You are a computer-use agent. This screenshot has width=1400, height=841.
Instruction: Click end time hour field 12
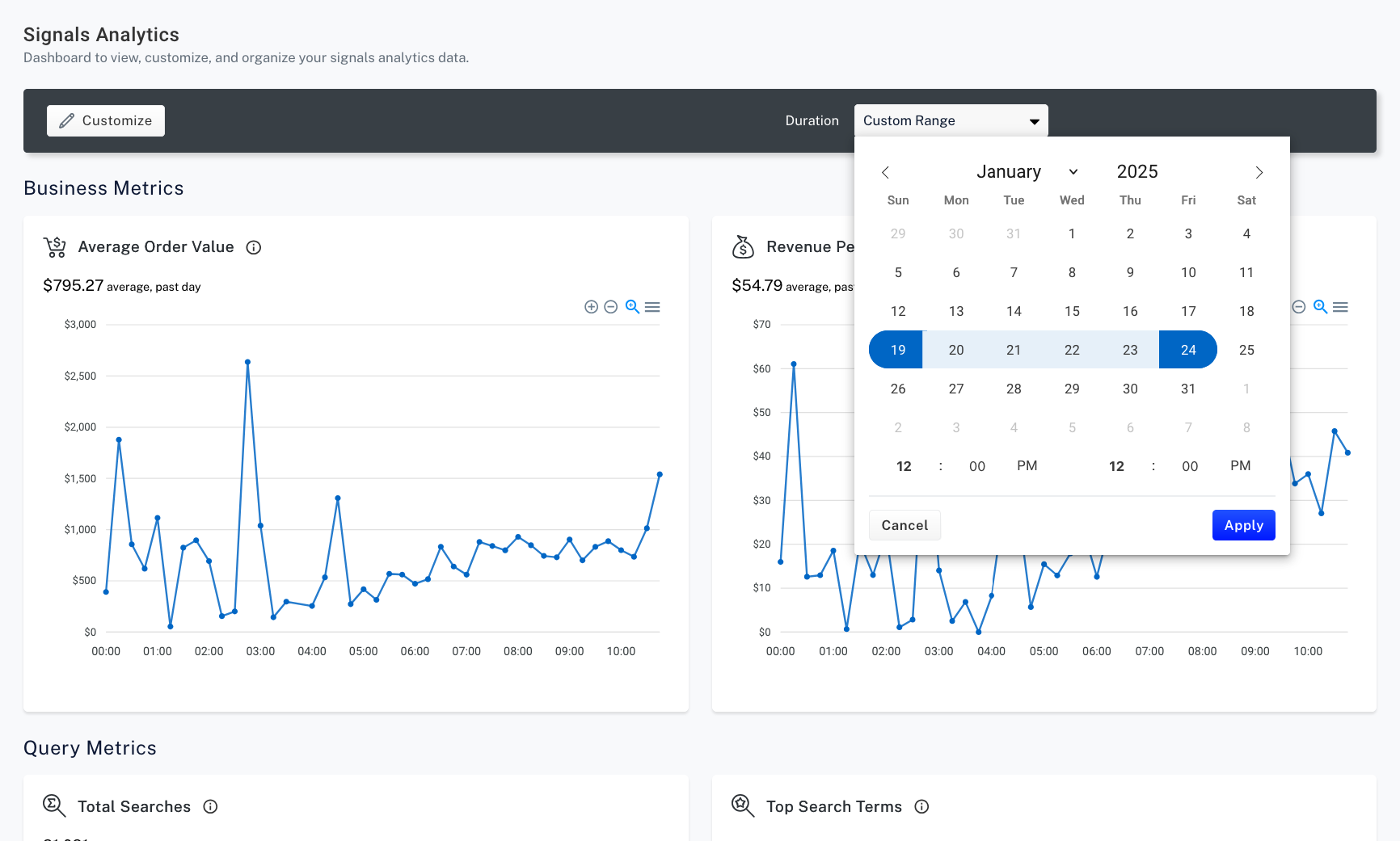(1116, 466)
